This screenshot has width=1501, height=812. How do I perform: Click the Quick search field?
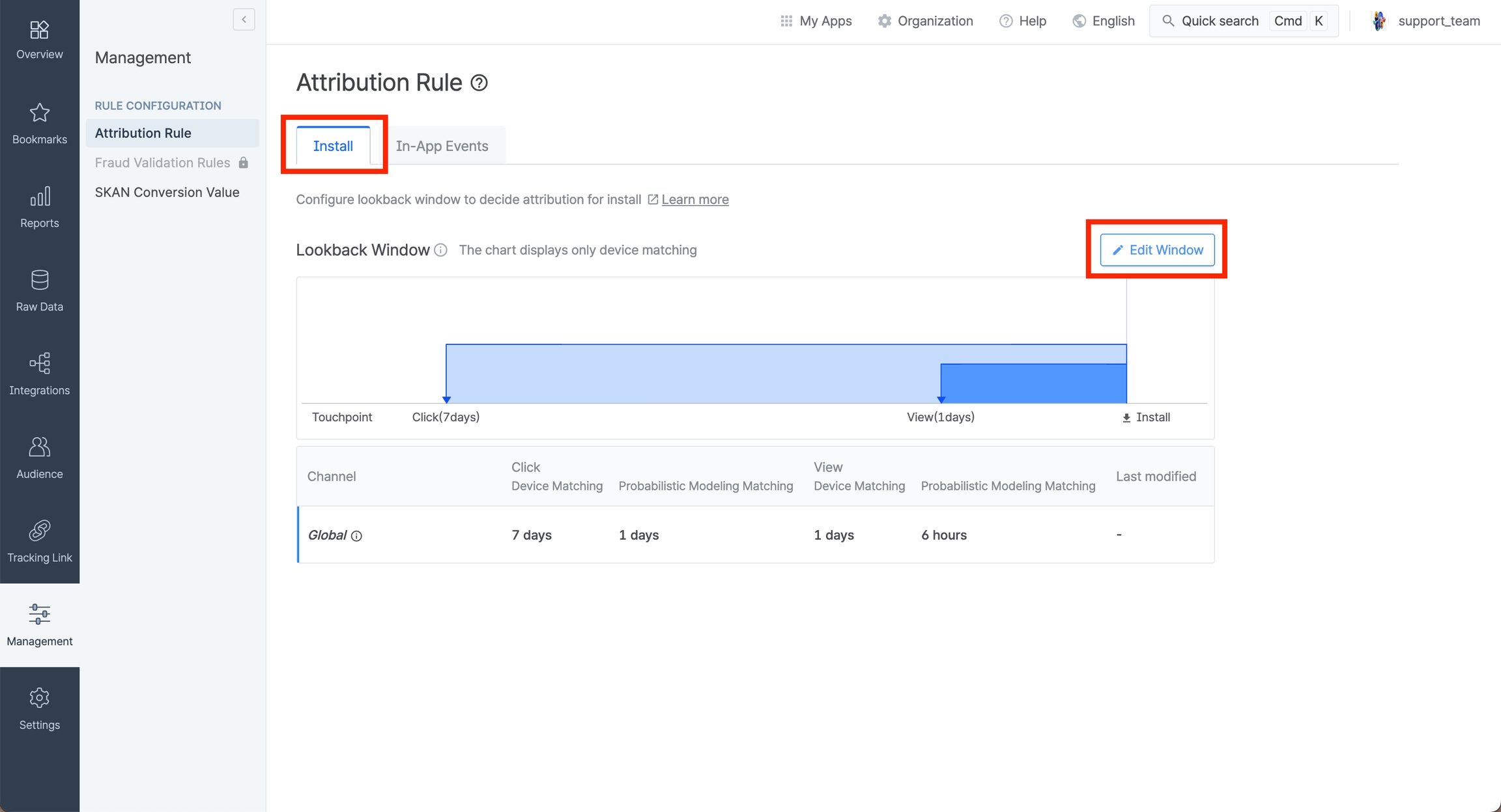click(x=1219, y=21)
